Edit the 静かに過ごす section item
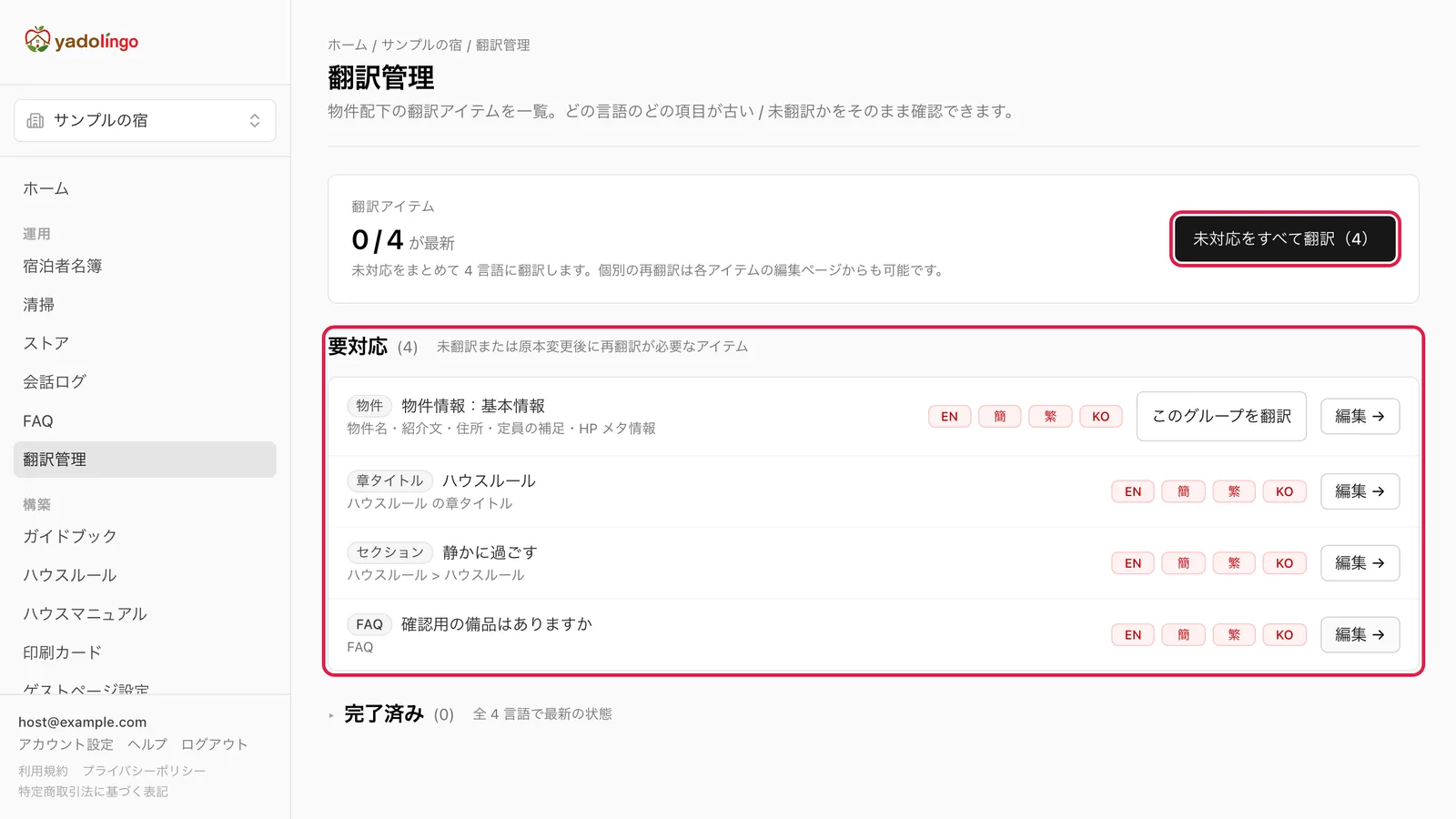Screen dimensions: 1456x819 click(1360, 563)
